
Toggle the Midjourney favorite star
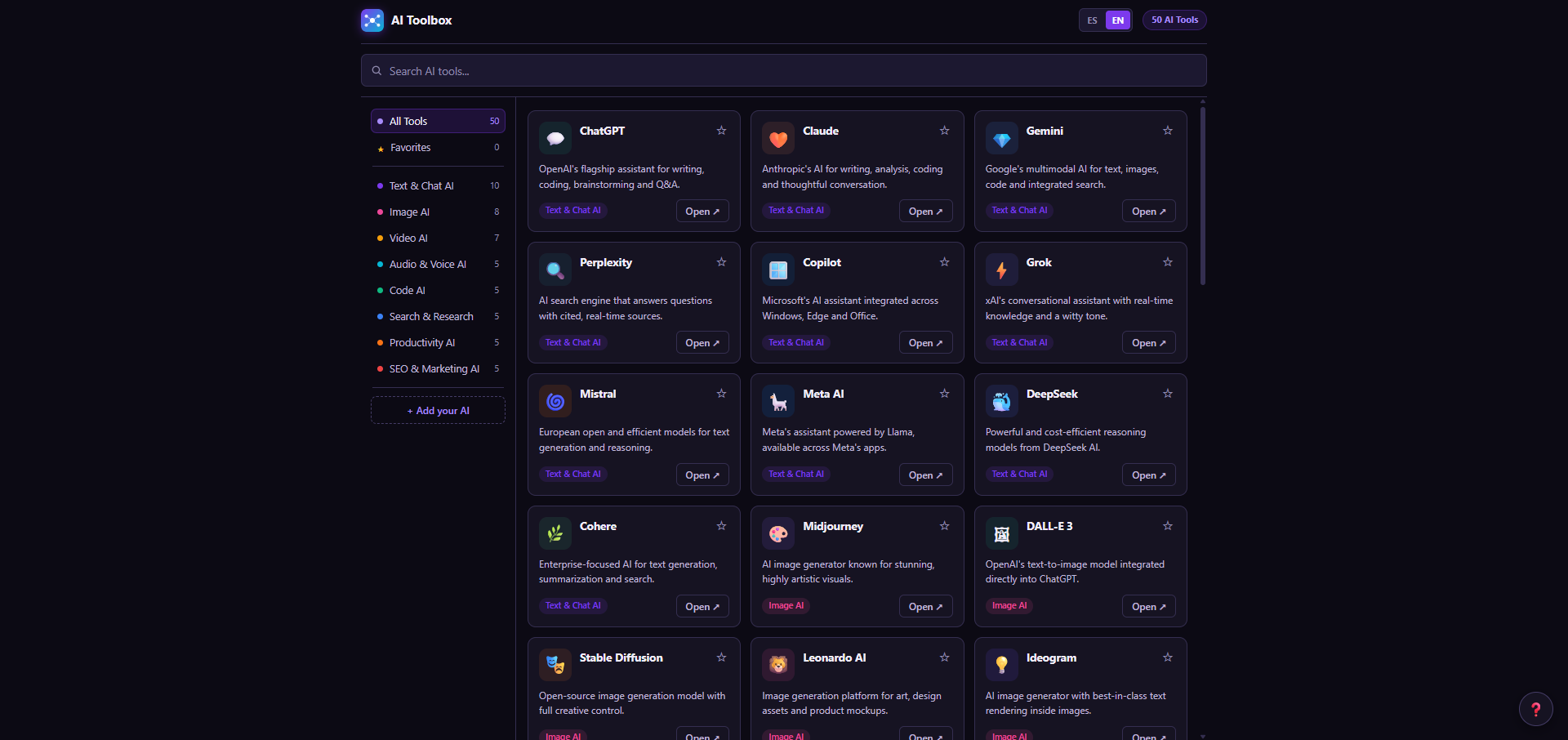944,526
